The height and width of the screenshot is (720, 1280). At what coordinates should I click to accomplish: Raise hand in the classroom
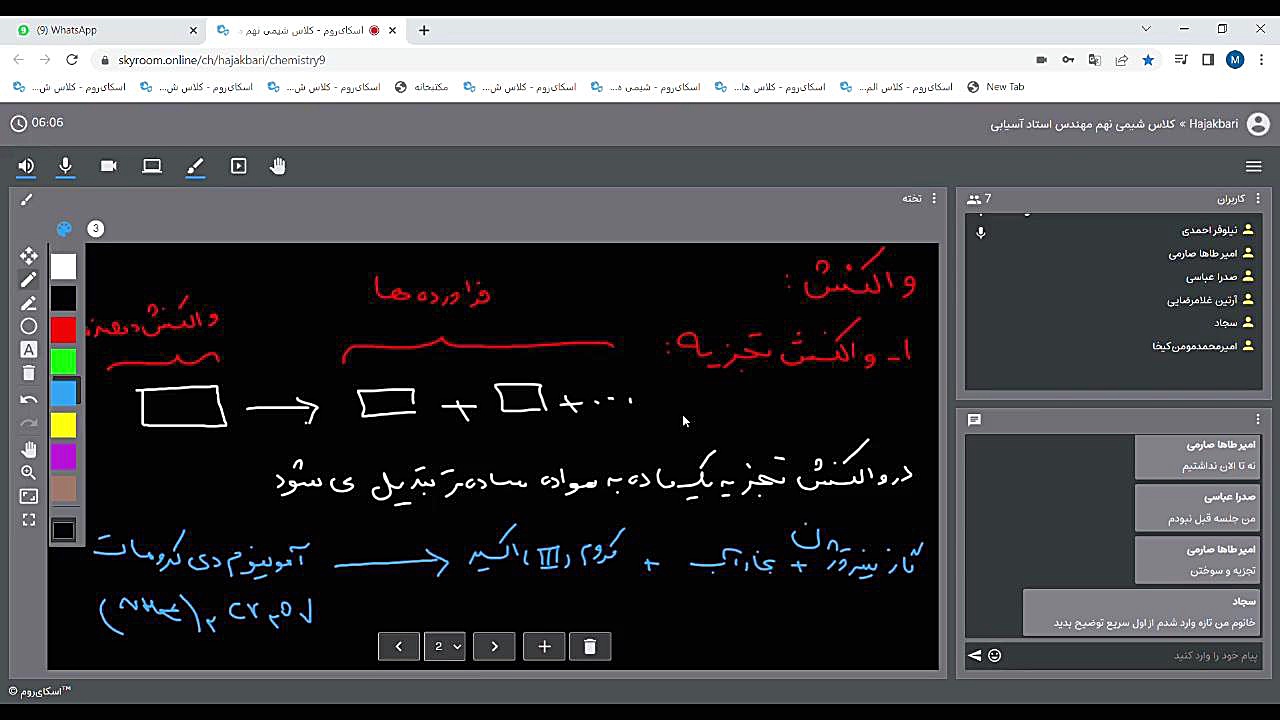click(278, 166)
